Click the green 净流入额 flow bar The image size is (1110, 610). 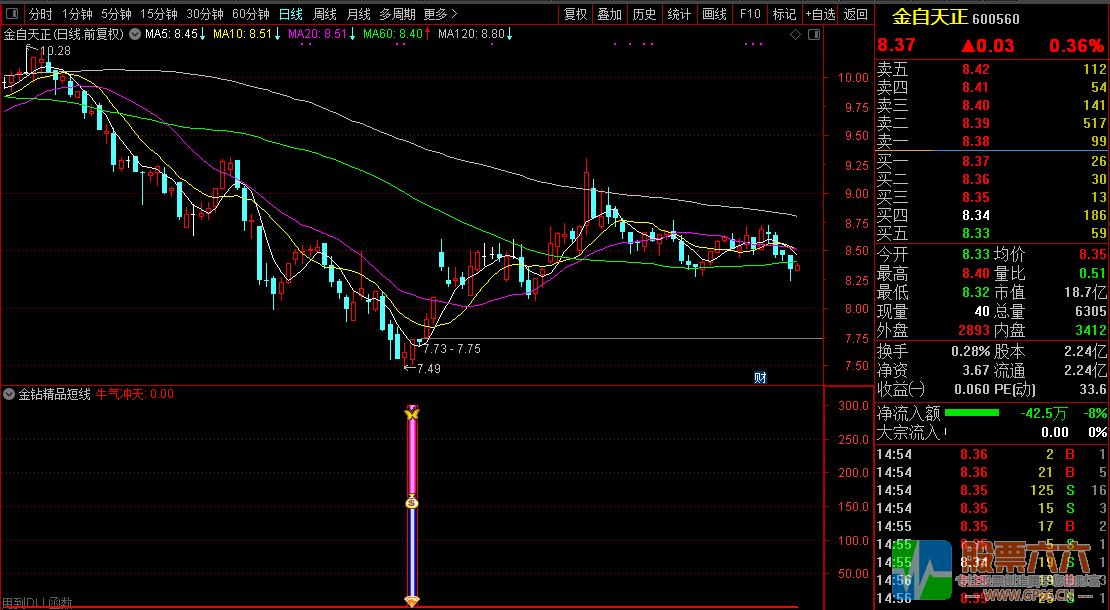(971, 413)
